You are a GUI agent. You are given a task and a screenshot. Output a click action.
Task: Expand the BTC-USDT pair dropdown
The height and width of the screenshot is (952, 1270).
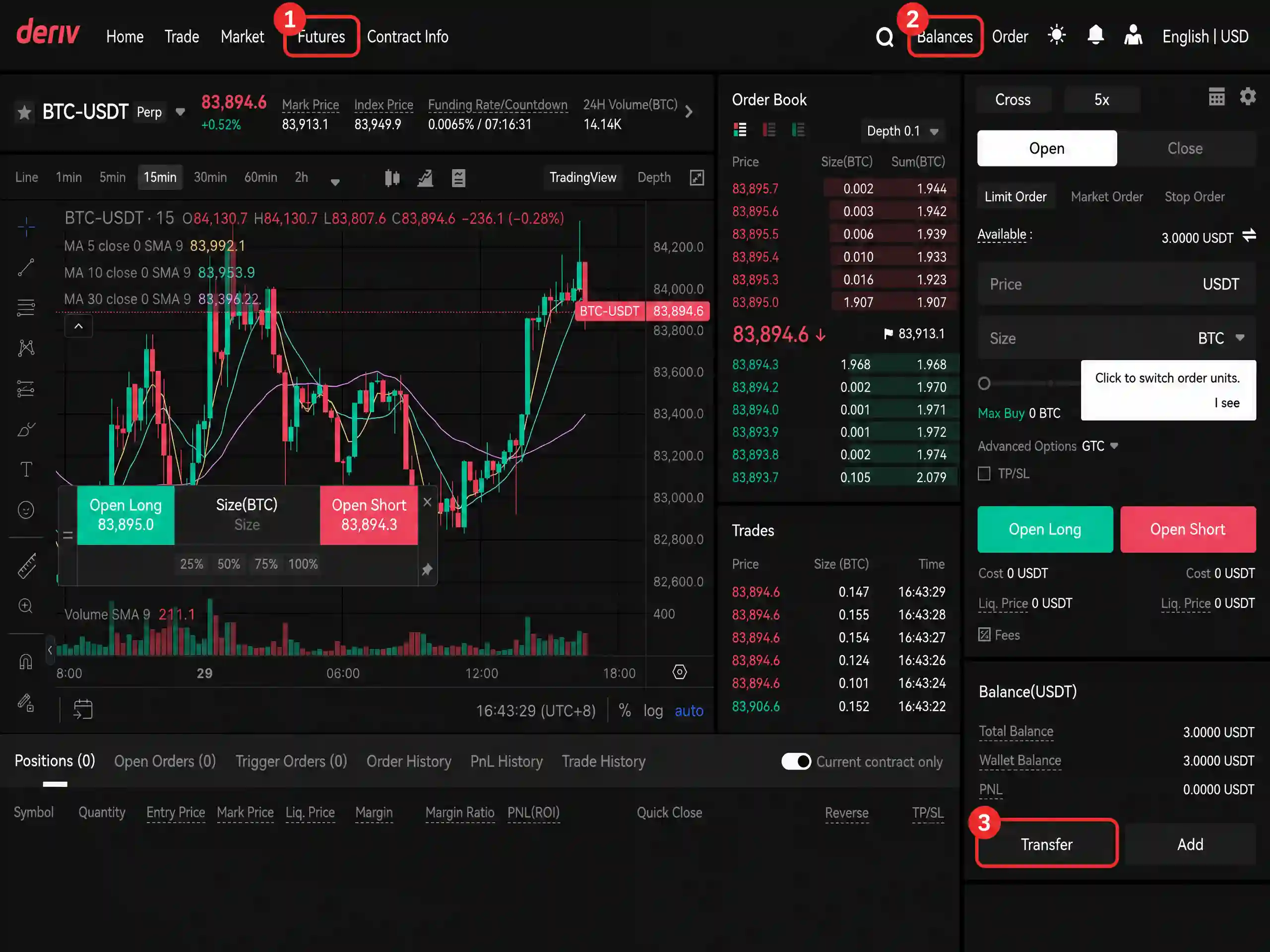(x=180, y=112)
